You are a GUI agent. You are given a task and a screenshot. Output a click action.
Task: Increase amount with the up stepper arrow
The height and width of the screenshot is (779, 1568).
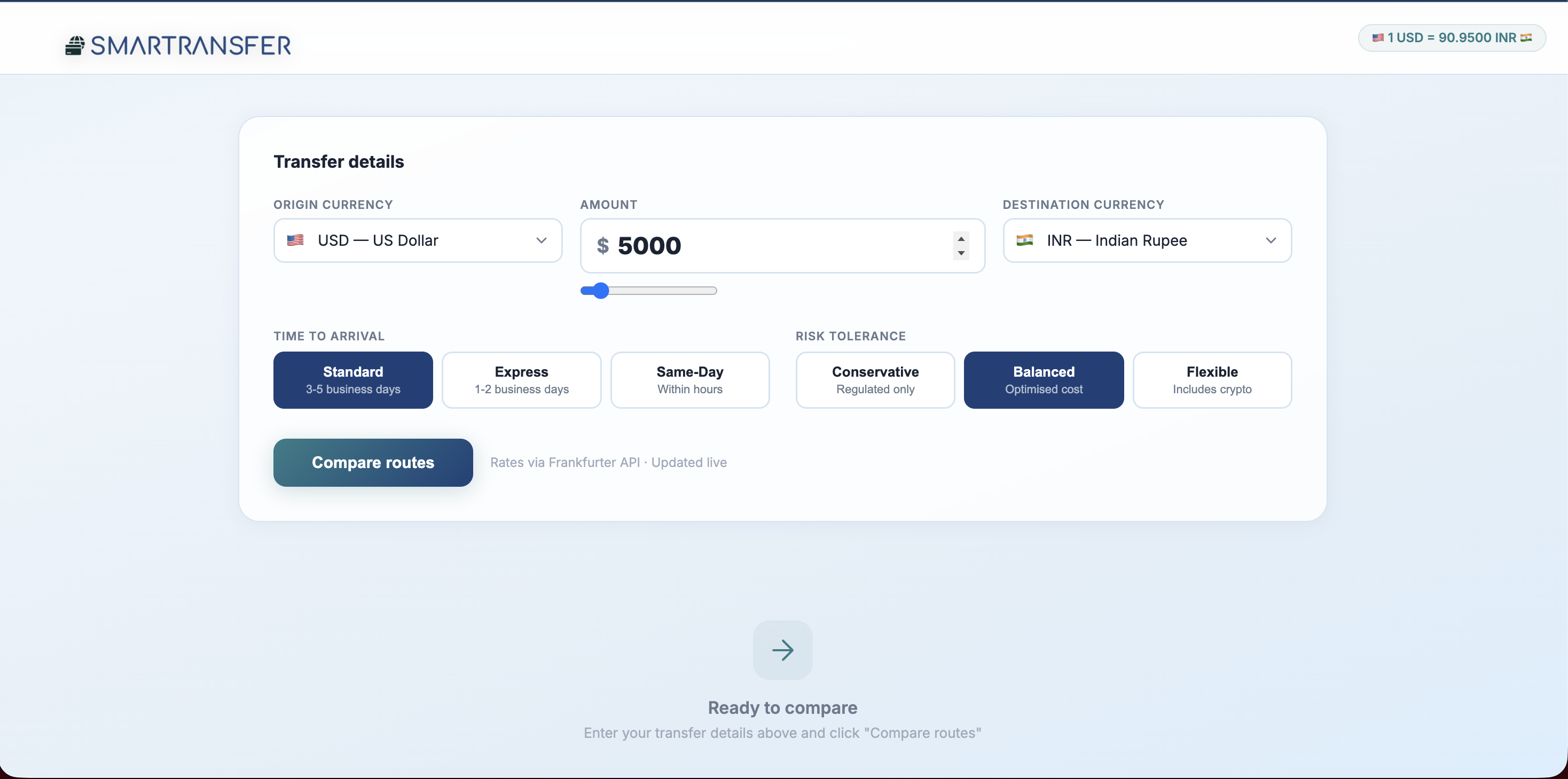(961, 239)
